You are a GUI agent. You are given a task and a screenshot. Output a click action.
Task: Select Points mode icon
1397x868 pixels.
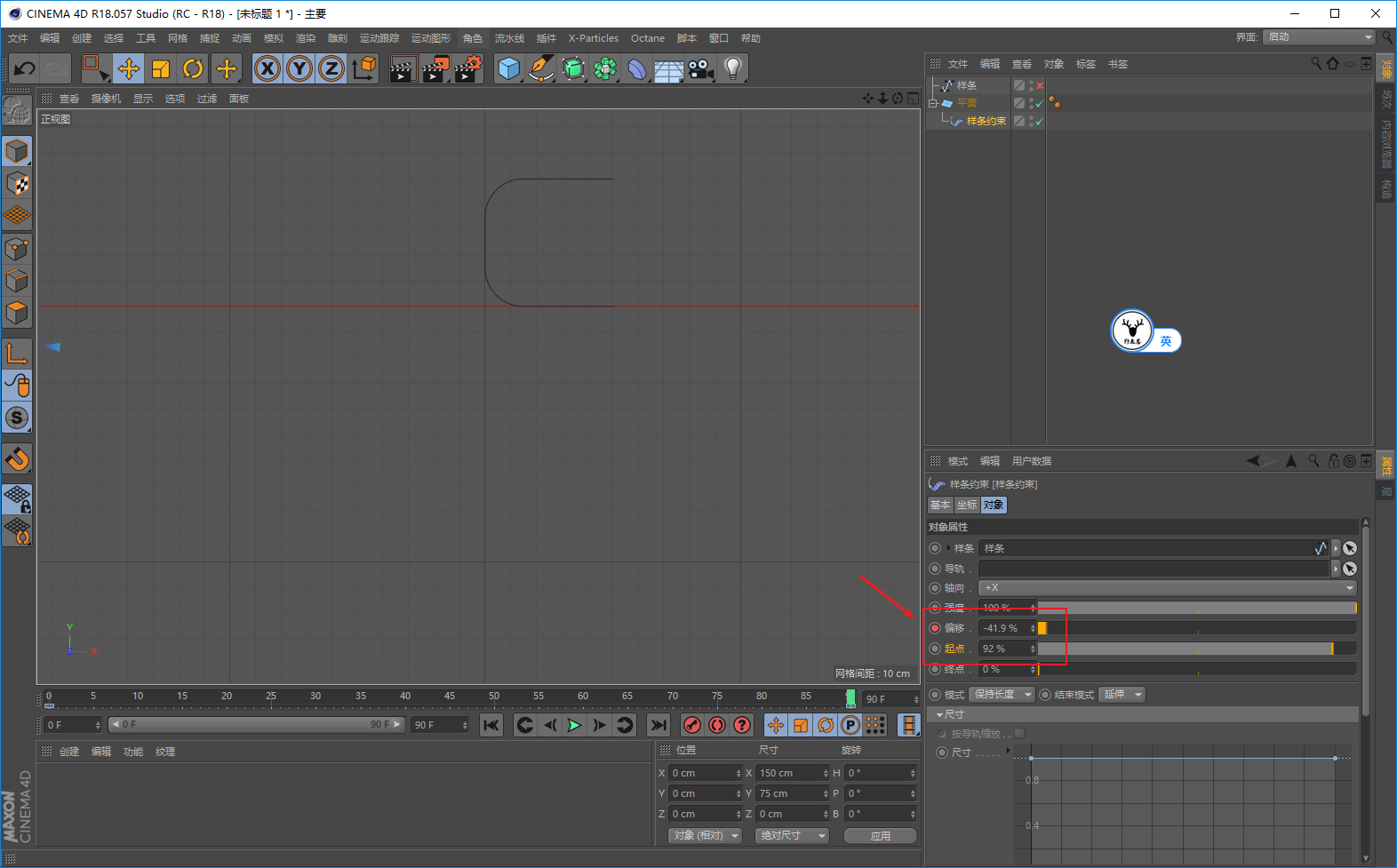[17, 249]
